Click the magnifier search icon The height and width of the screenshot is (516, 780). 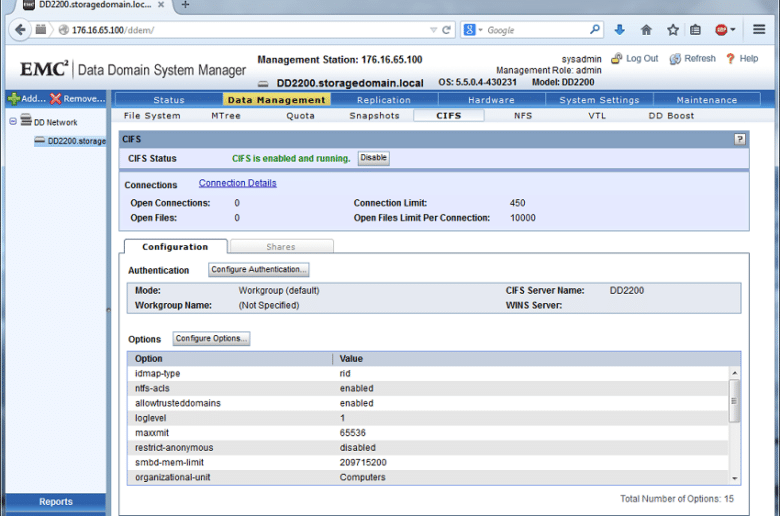[594, 30]
